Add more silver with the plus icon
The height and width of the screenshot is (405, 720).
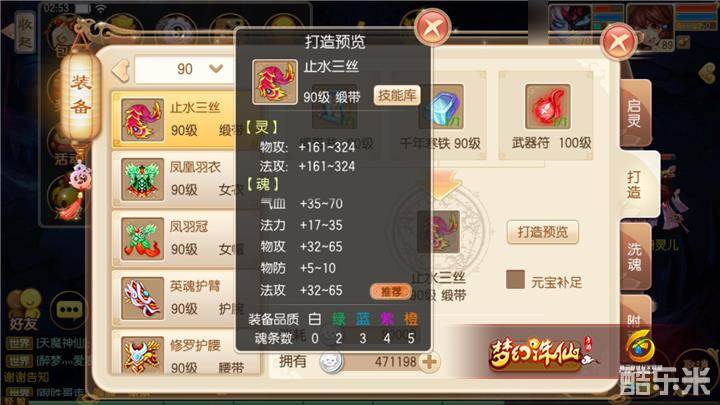pyautogui.click(x=430, y=362)
